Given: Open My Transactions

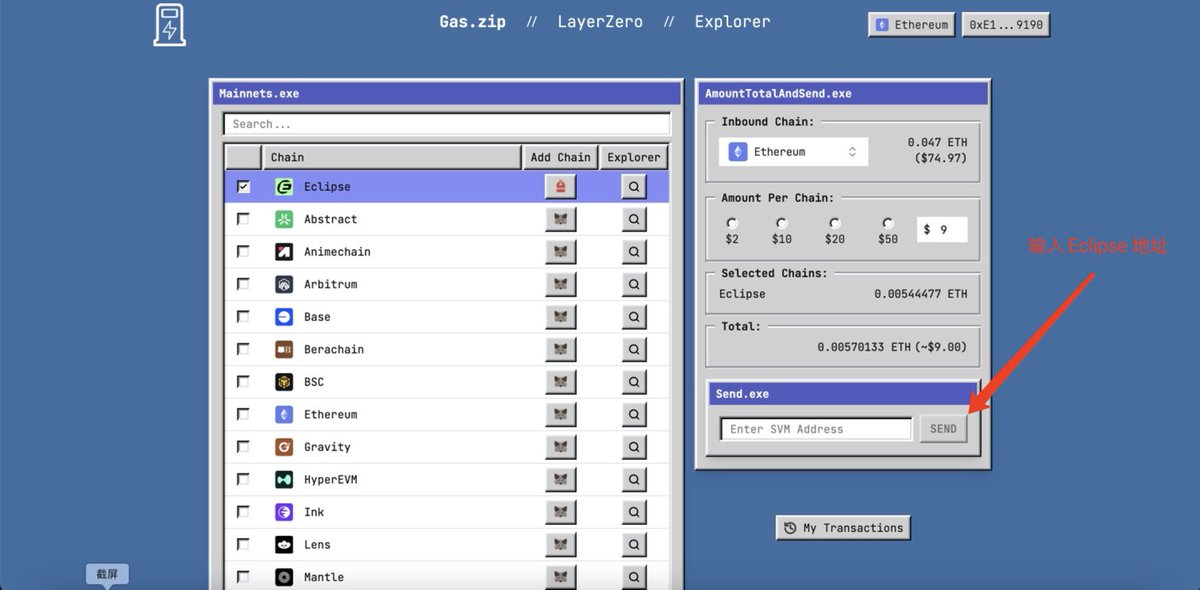Looking at the screenshot, I should point(843,528).
